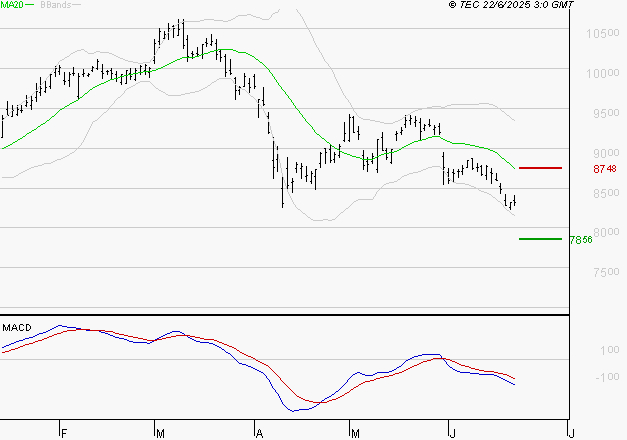The height and width of the screenshot is (440, 627).
Task: Click the MA20 legend label
Action: 12,5
